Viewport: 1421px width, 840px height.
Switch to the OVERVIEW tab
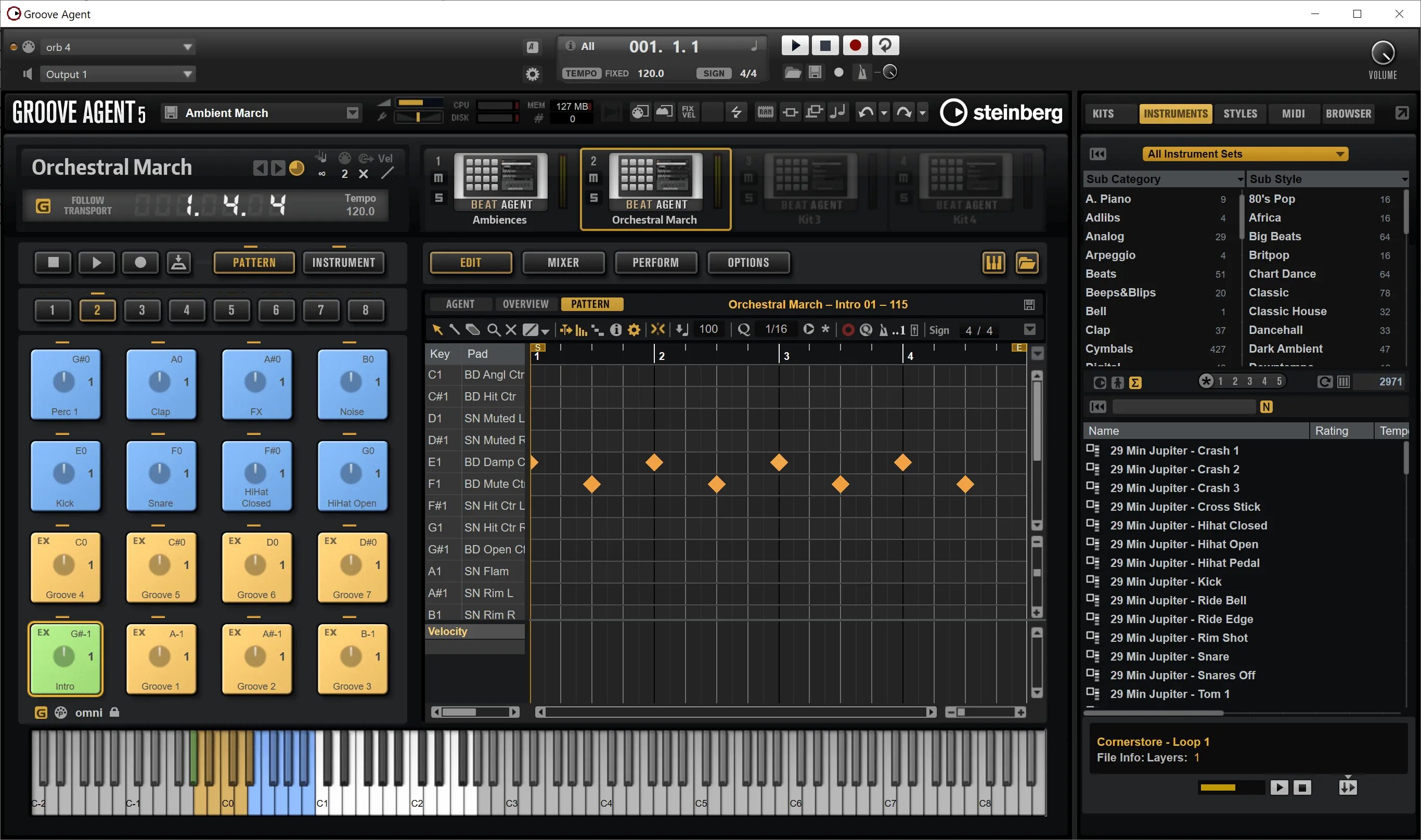pos(525,304)
